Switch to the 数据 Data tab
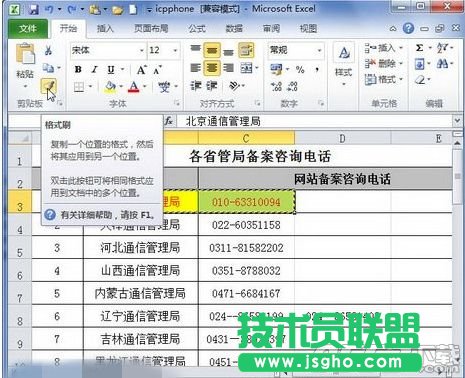Image resolution: width=465 pixels, height=378 pixels. (x=234, y=29)
